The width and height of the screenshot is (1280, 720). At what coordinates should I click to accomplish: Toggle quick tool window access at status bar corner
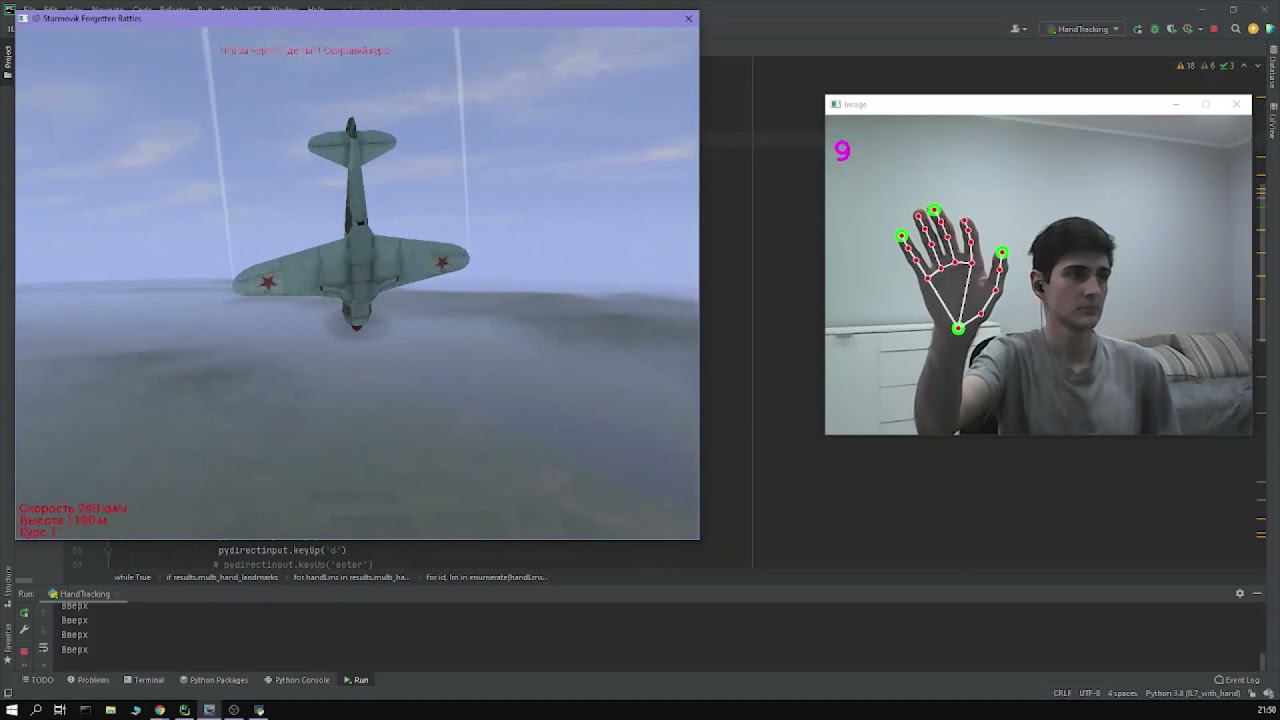[7, 693]
